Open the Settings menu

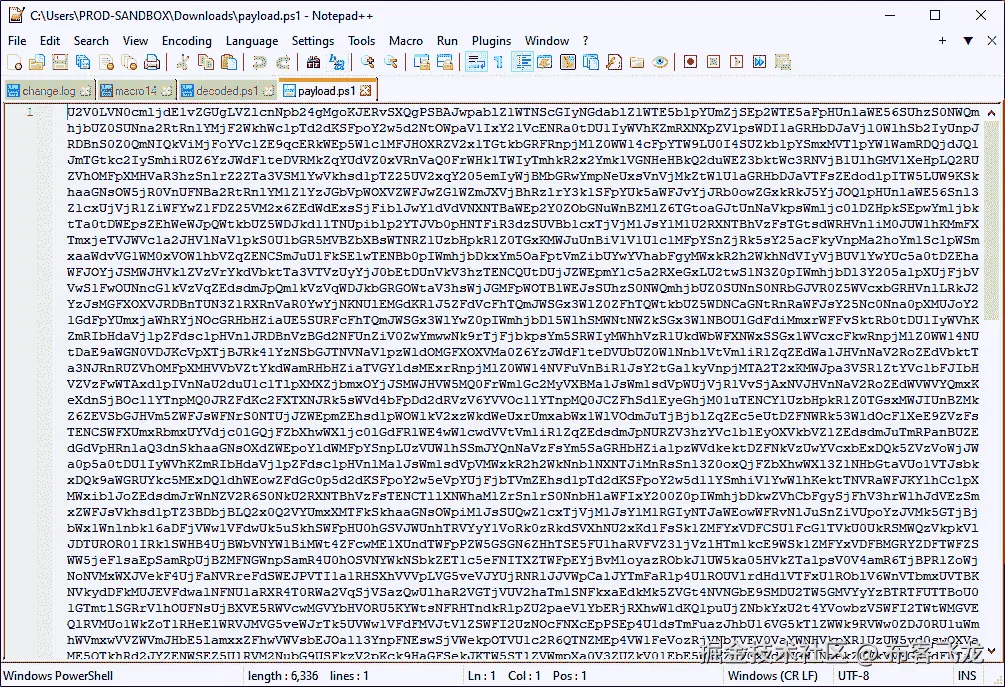click(x=313, y=40)
